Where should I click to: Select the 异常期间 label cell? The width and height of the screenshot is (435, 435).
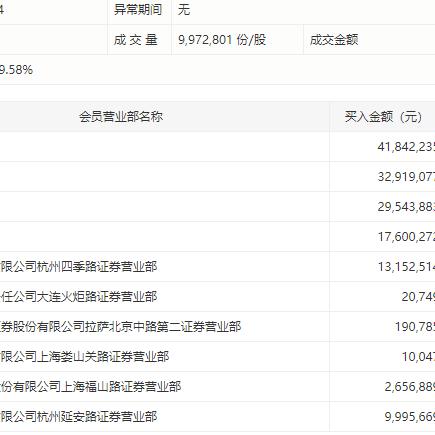coord(138,9)
